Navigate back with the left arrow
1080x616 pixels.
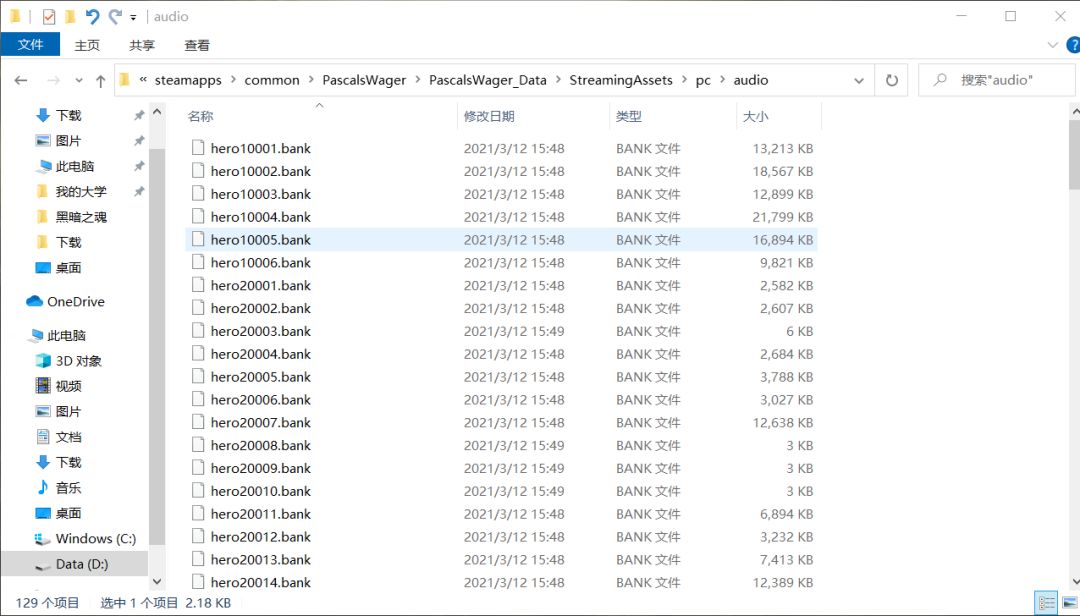point(21,81)
